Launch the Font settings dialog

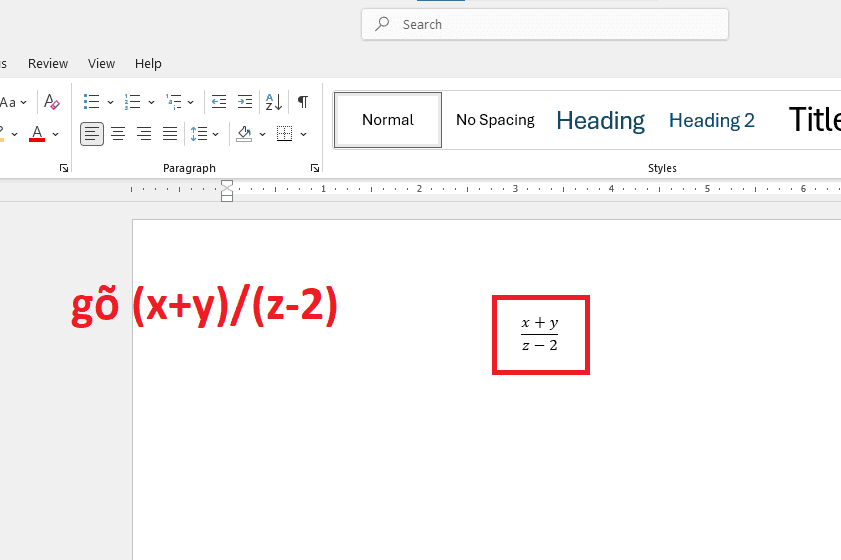point(64,168)
